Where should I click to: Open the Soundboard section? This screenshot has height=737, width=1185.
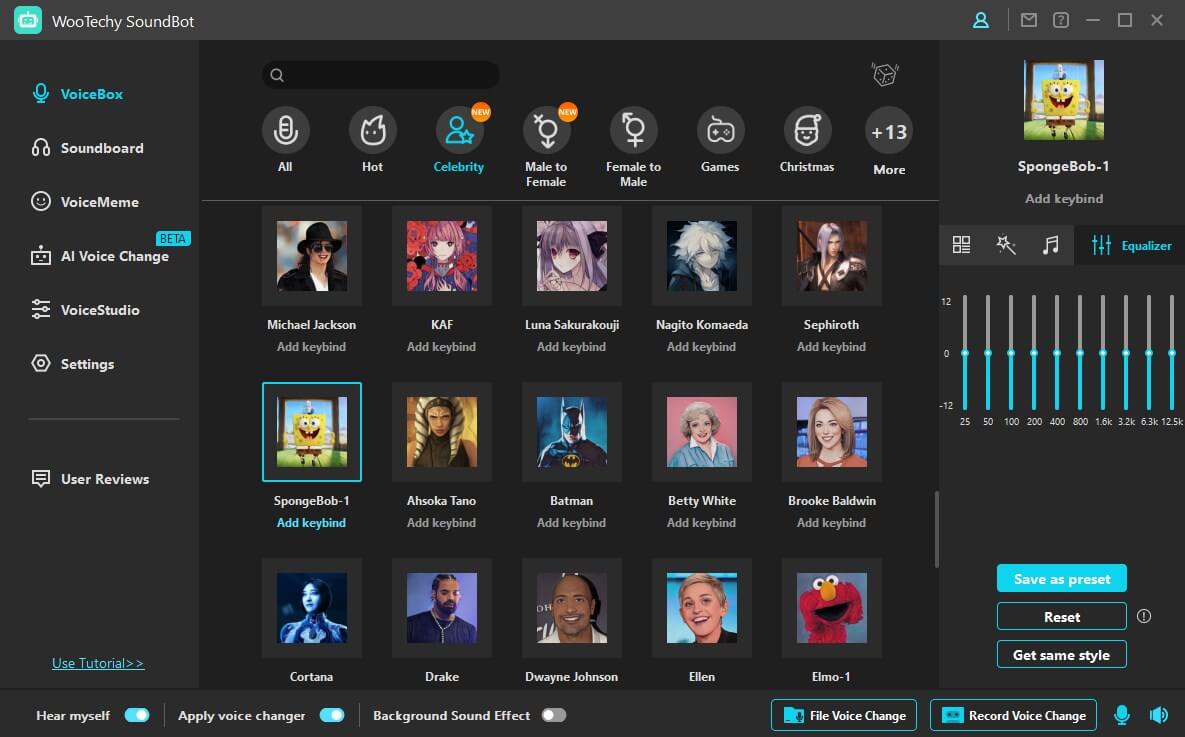click(x=101, y=148)
